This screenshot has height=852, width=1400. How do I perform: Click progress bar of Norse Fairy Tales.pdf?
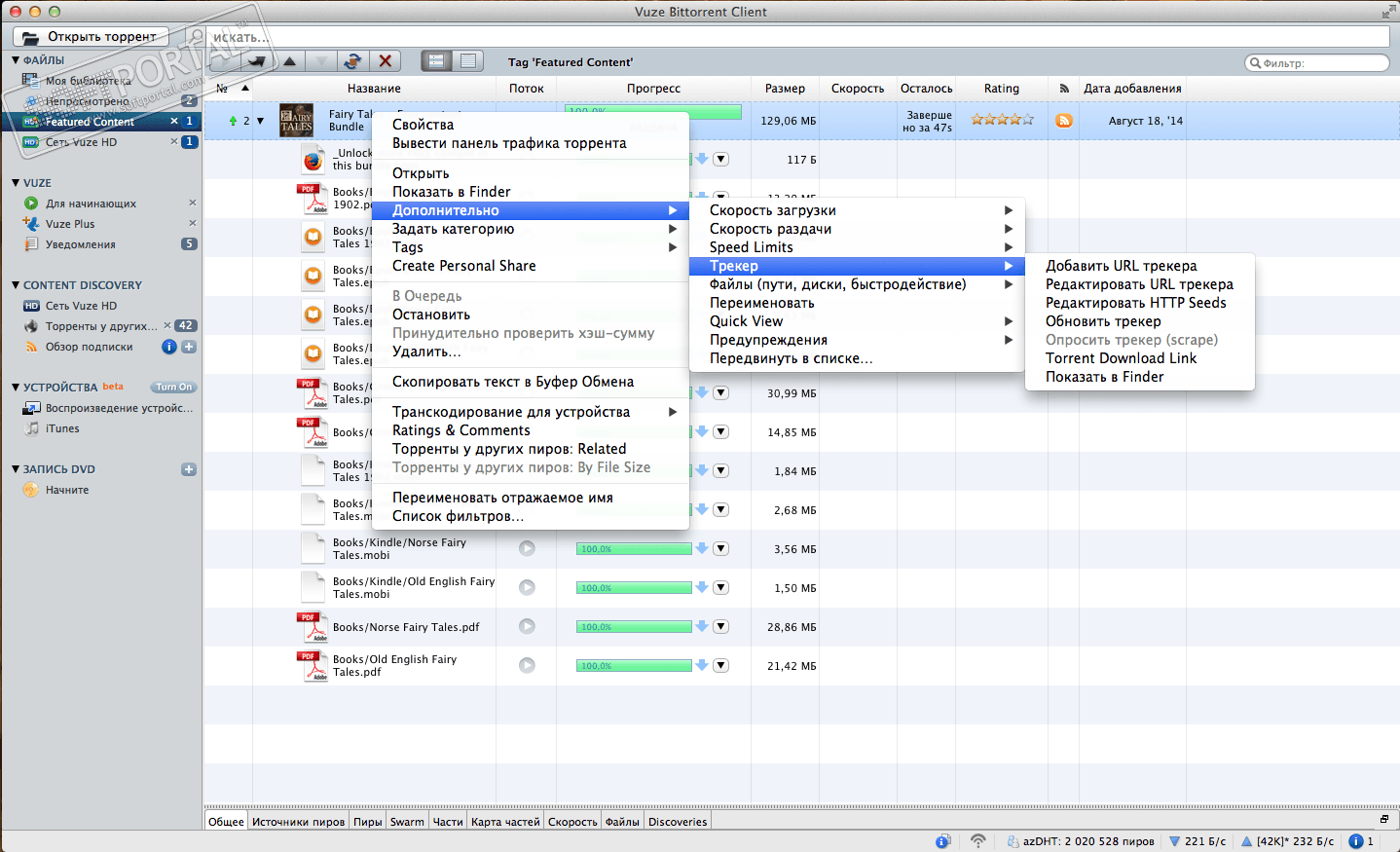[x=634, y=627]
